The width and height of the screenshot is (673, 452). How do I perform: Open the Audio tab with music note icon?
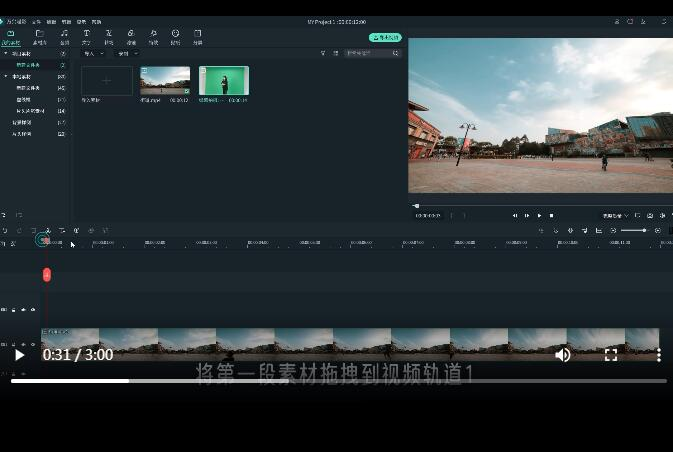tap(64, 36)
